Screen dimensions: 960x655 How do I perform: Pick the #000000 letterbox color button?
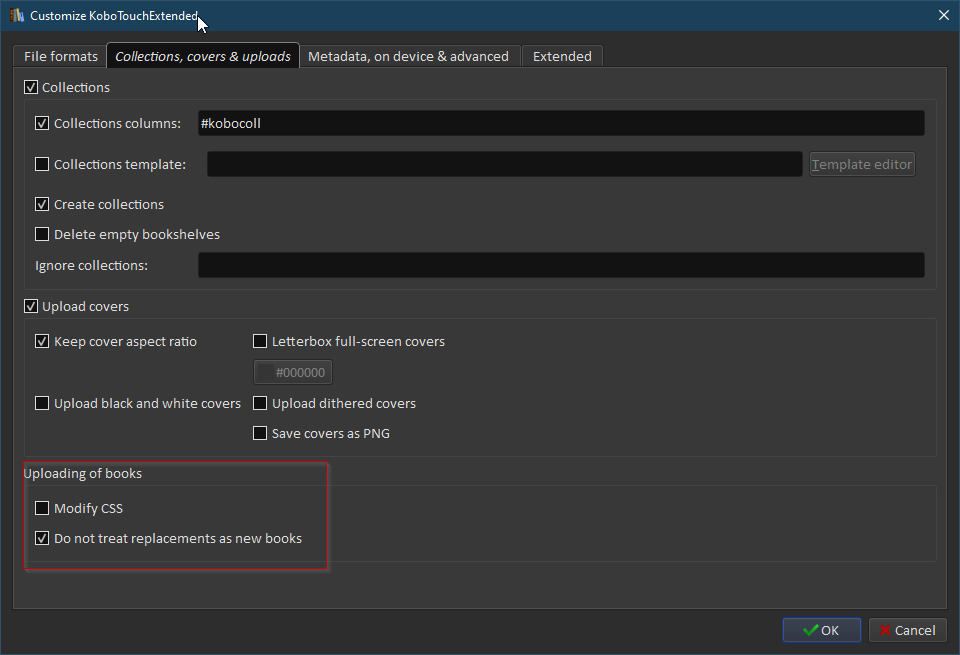click(293, 372)
